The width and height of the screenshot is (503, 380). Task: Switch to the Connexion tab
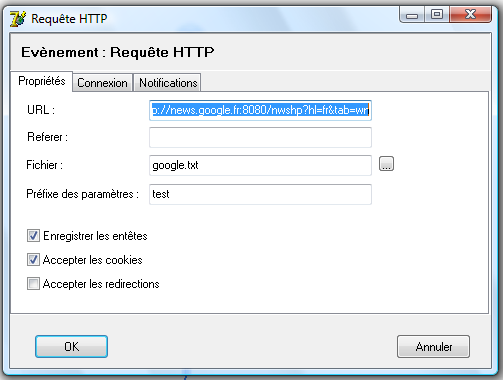pyautogui.click(x=102, y=83)
